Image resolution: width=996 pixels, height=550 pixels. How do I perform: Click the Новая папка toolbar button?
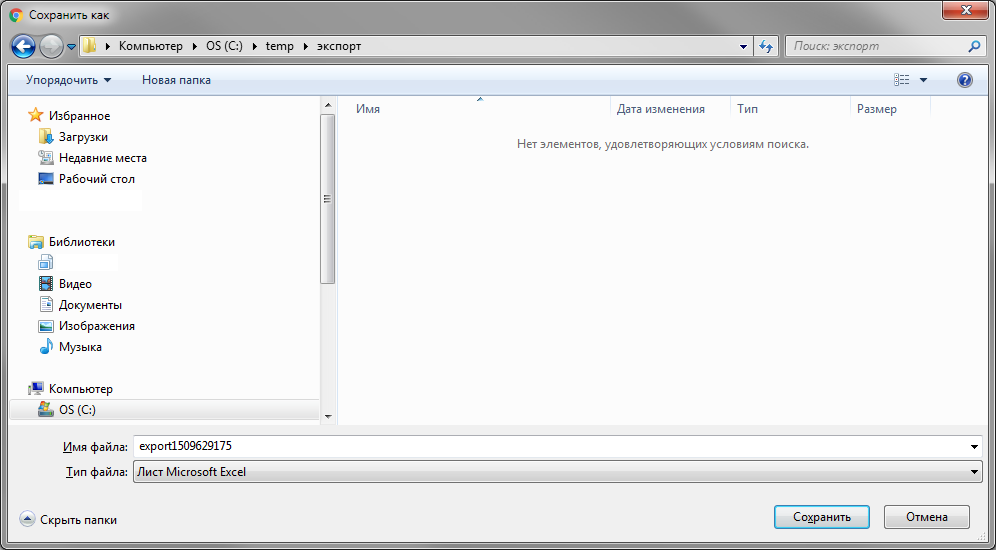coord(176,80)
